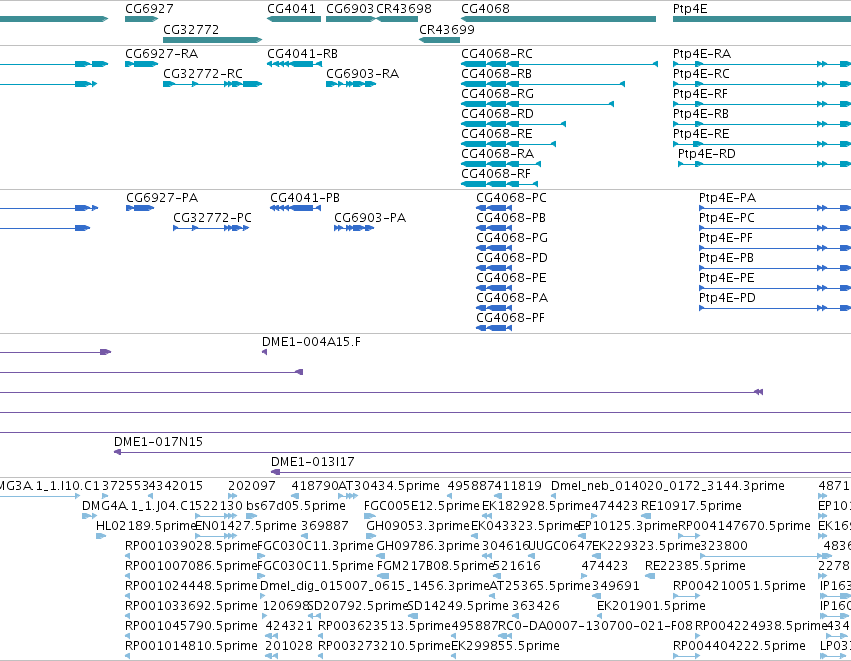The width and height of the screenshot is (851, 661).
Task: Select protein CG4068-PC
Action: click(494, 208)
